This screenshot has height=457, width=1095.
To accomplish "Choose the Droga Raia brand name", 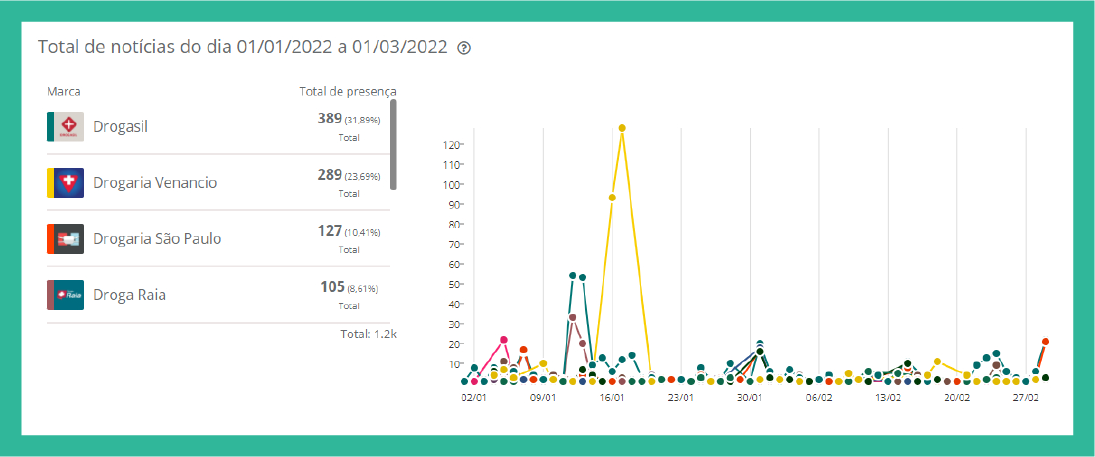I will pyautogui.click(x=129, y=295).
